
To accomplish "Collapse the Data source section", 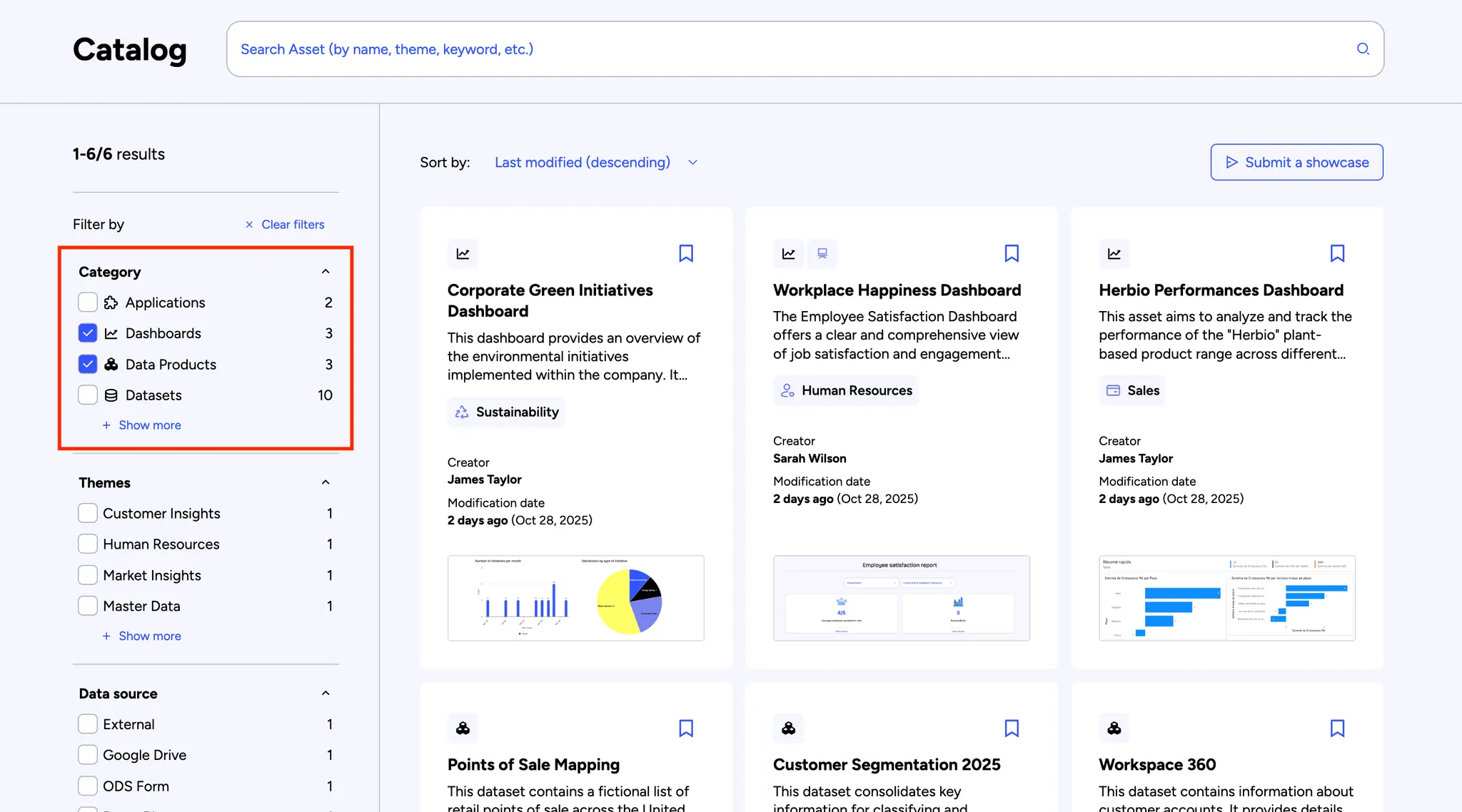I will [x=326, y=694].
